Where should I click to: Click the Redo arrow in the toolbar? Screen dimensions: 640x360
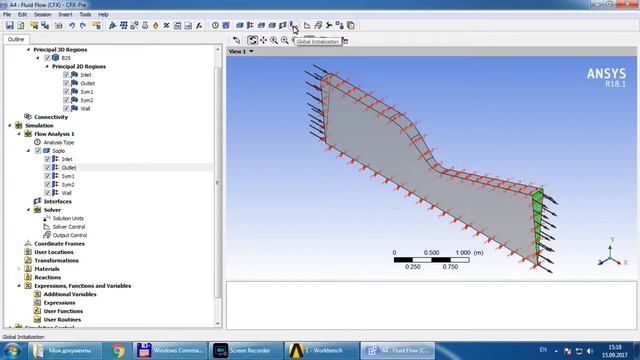pos(83,25)
